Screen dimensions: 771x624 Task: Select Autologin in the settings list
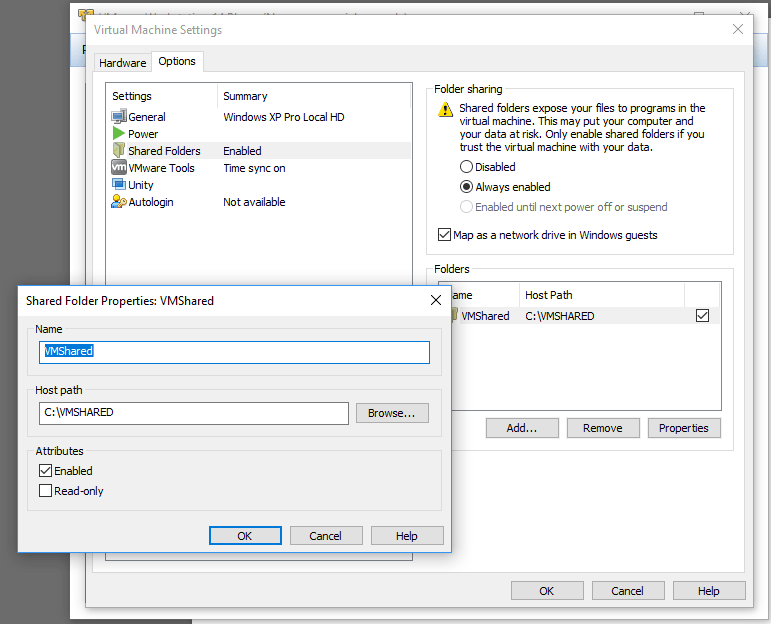click(x=150, y=202)
